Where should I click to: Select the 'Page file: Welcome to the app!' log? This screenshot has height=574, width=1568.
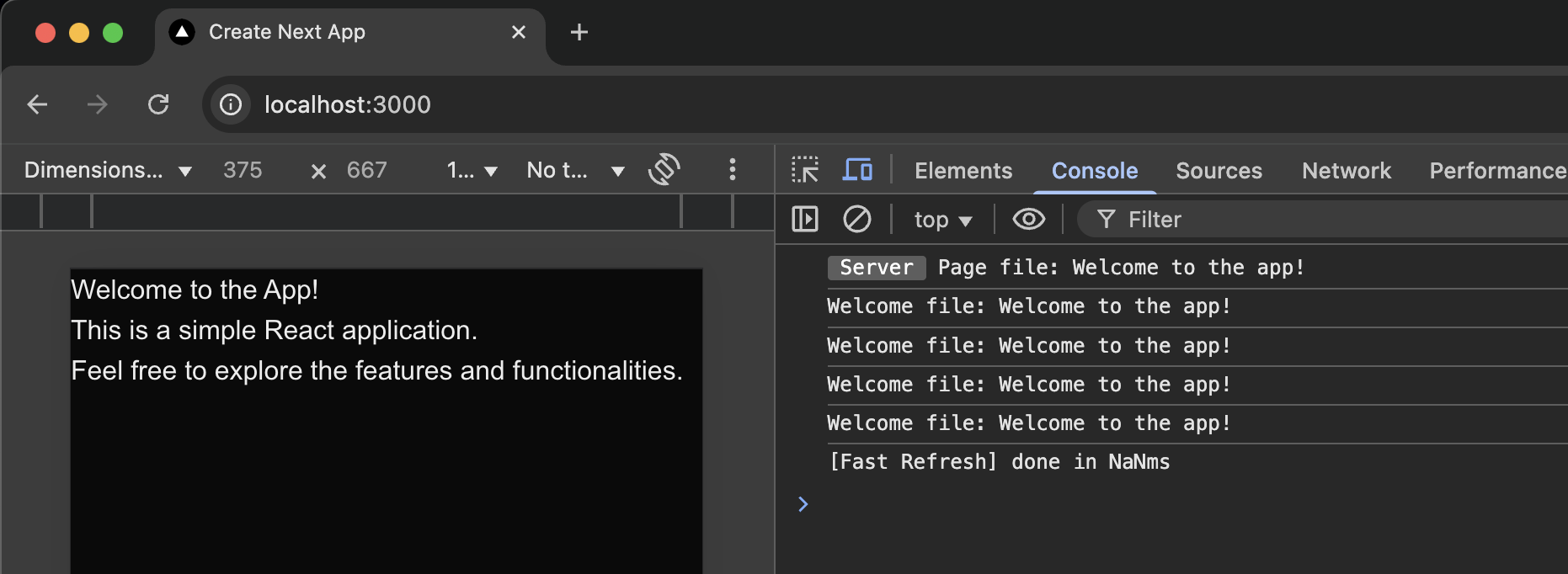1121,268
